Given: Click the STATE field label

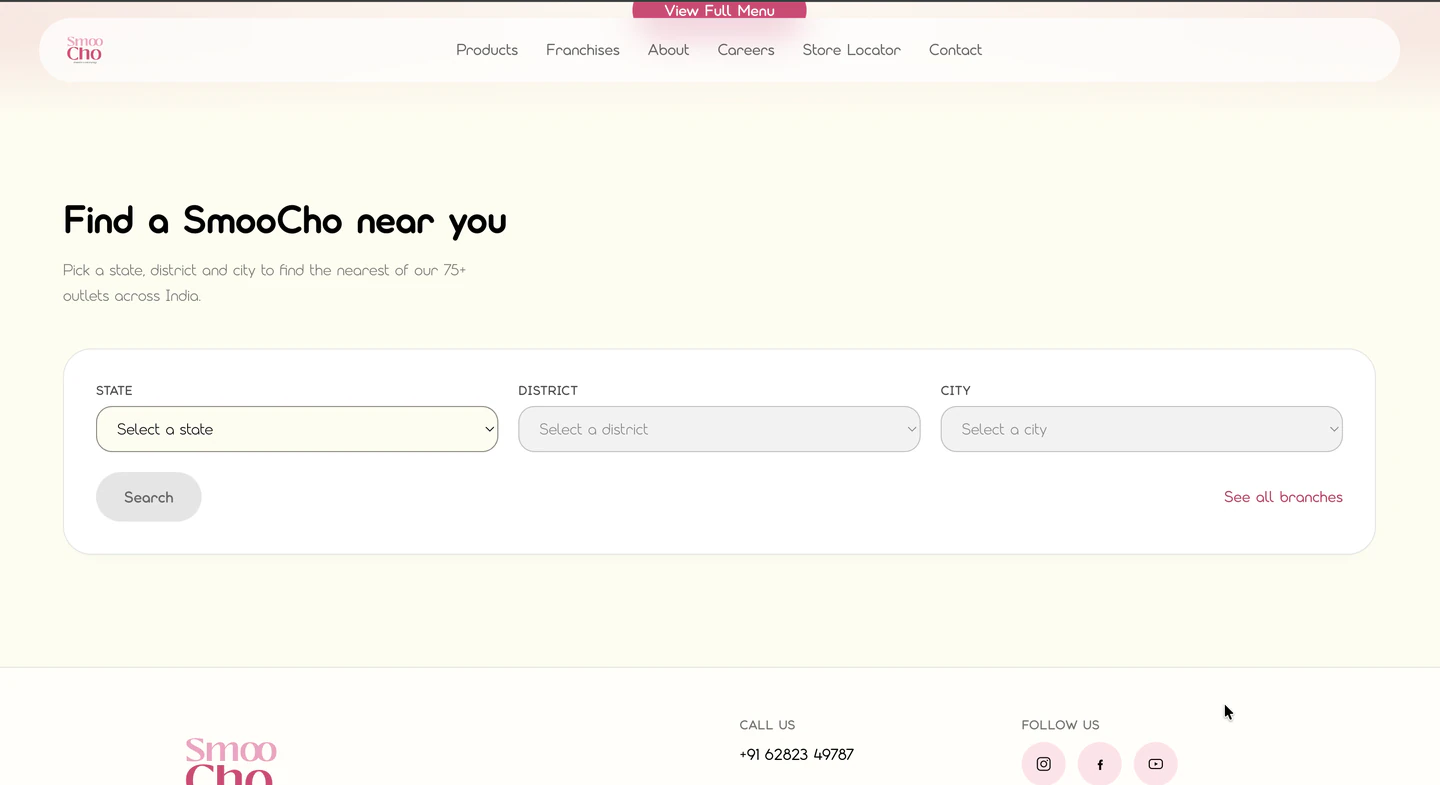Looking at the screenshot, I should tap(114, 391).
